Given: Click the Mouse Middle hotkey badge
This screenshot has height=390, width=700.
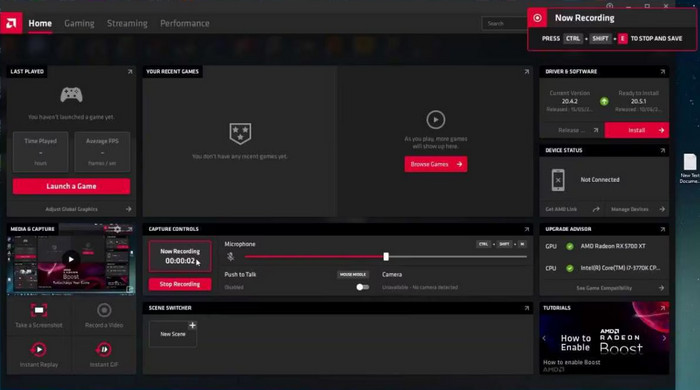Looking at the screenshot, I should coord(353,274).
